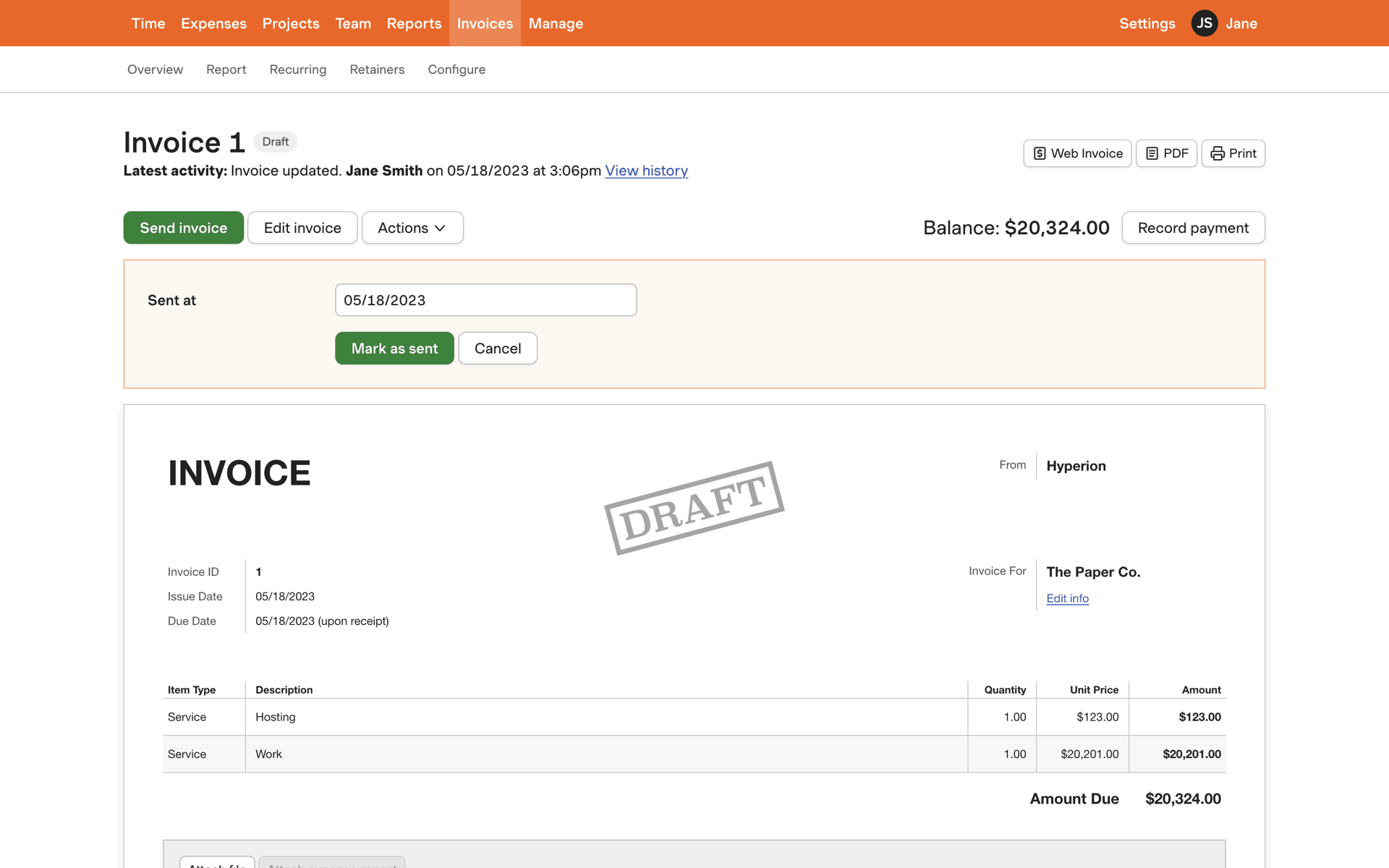Click the View history link

click(647, 171)
